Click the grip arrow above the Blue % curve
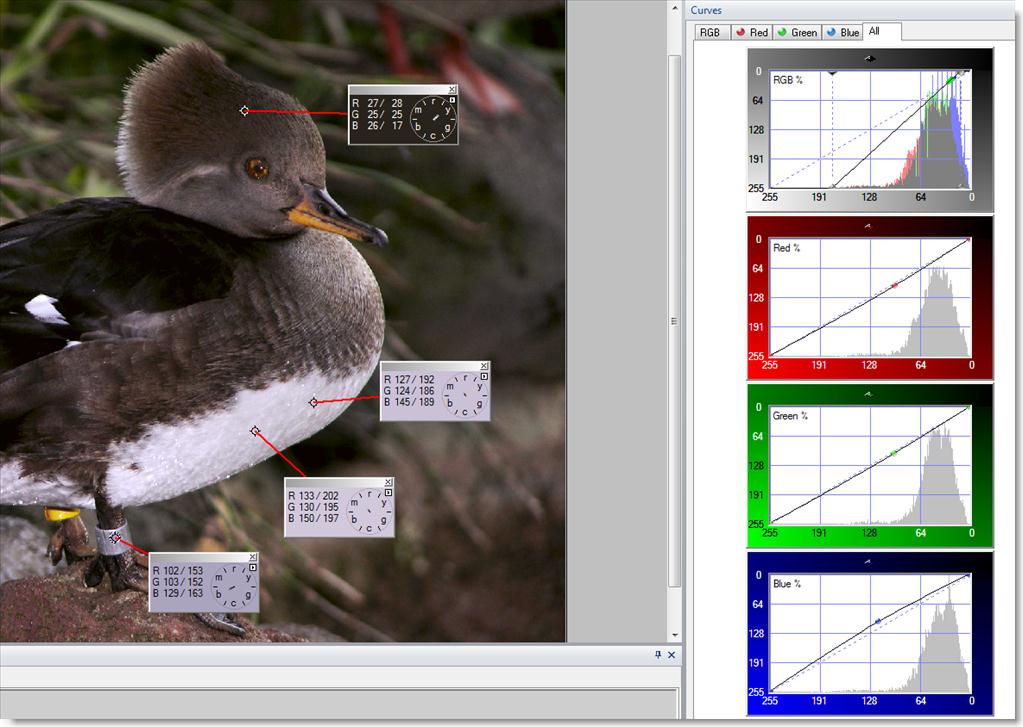Screen dimensions: 1023x727 (868, 561)
